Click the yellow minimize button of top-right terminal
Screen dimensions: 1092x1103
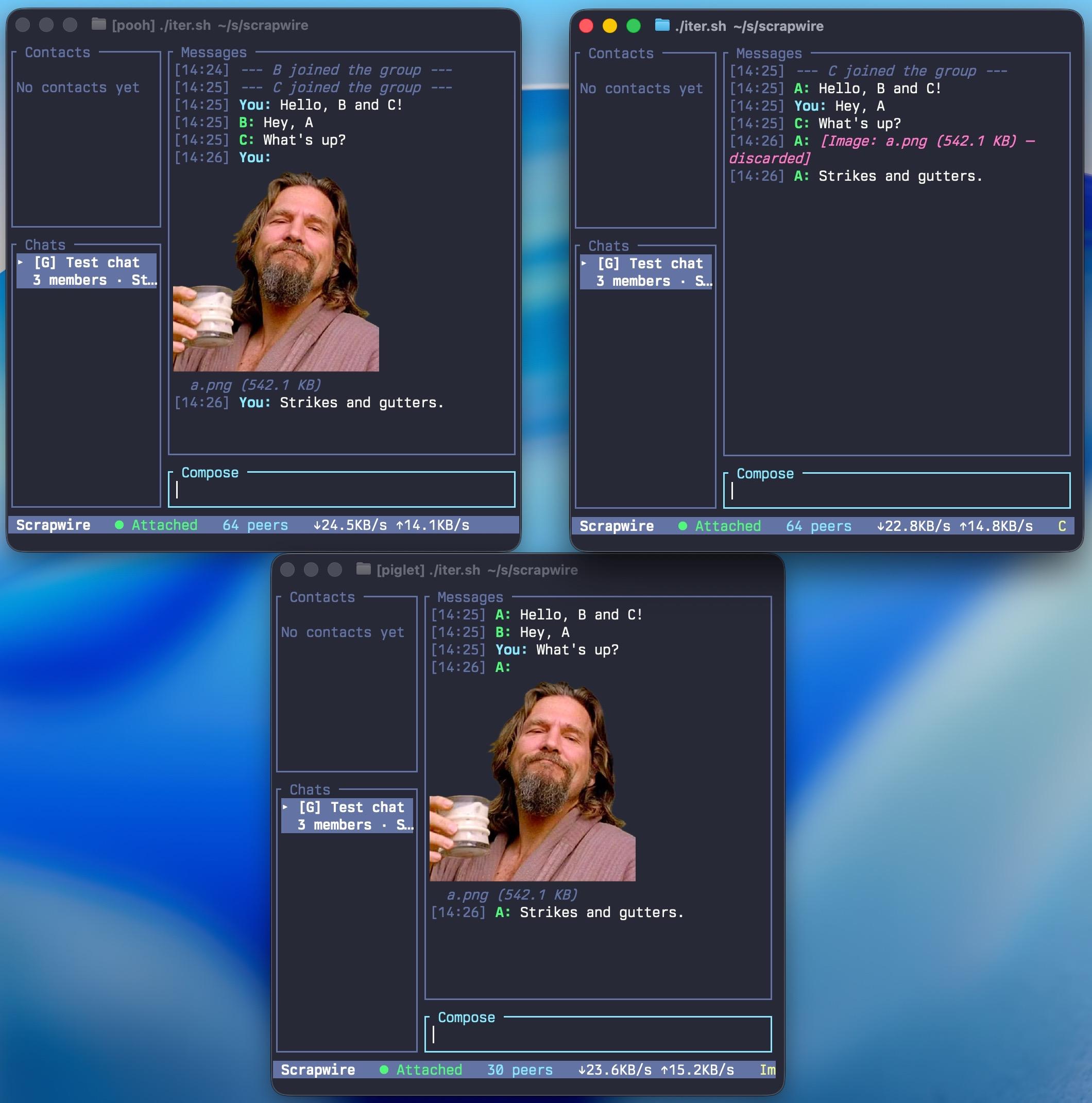610,26
